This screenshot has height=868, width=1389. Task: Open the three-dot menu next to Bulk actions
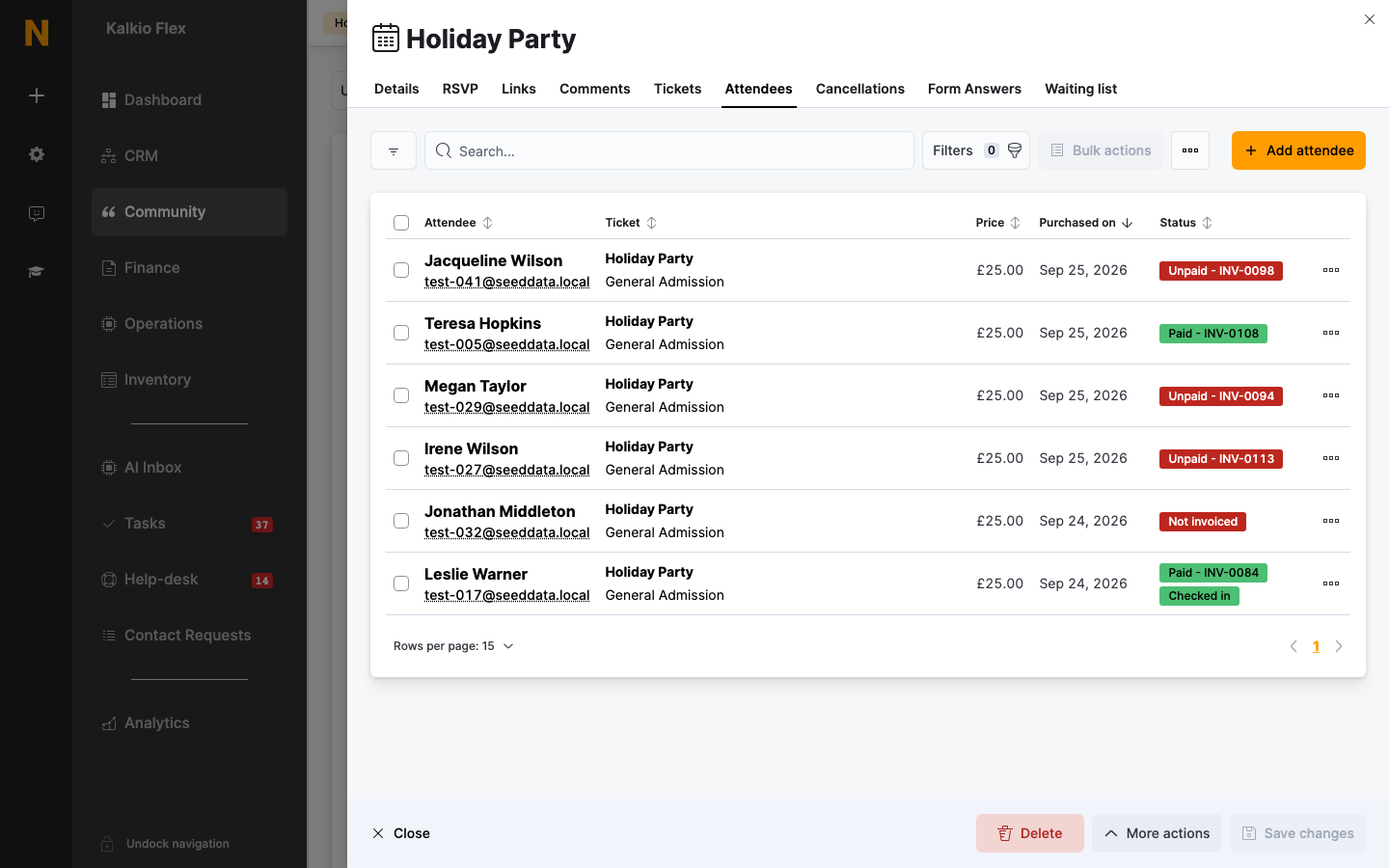[1190, 150]
